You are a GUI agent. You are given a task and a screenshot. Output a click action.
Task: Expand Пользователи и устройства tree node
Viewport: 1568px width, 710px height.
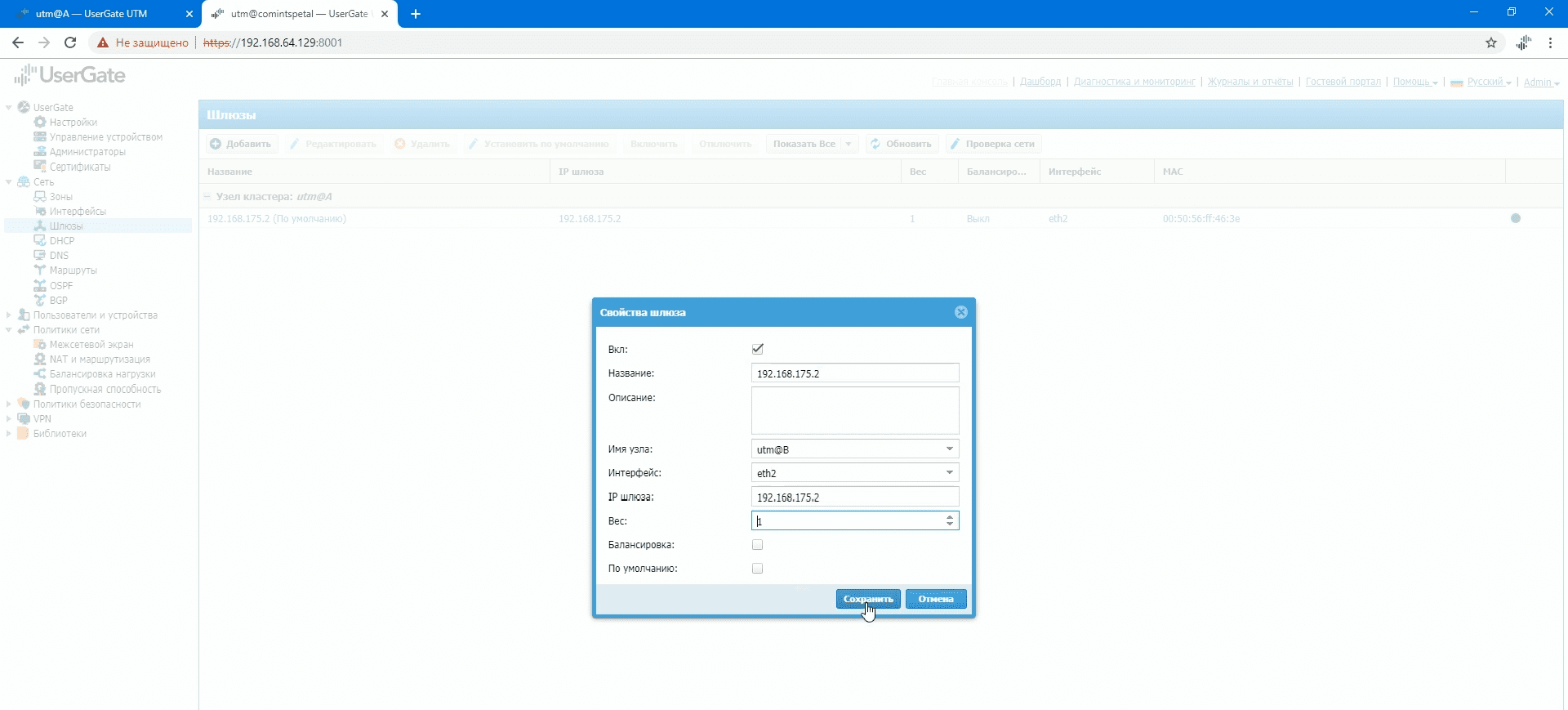point(9,315)
